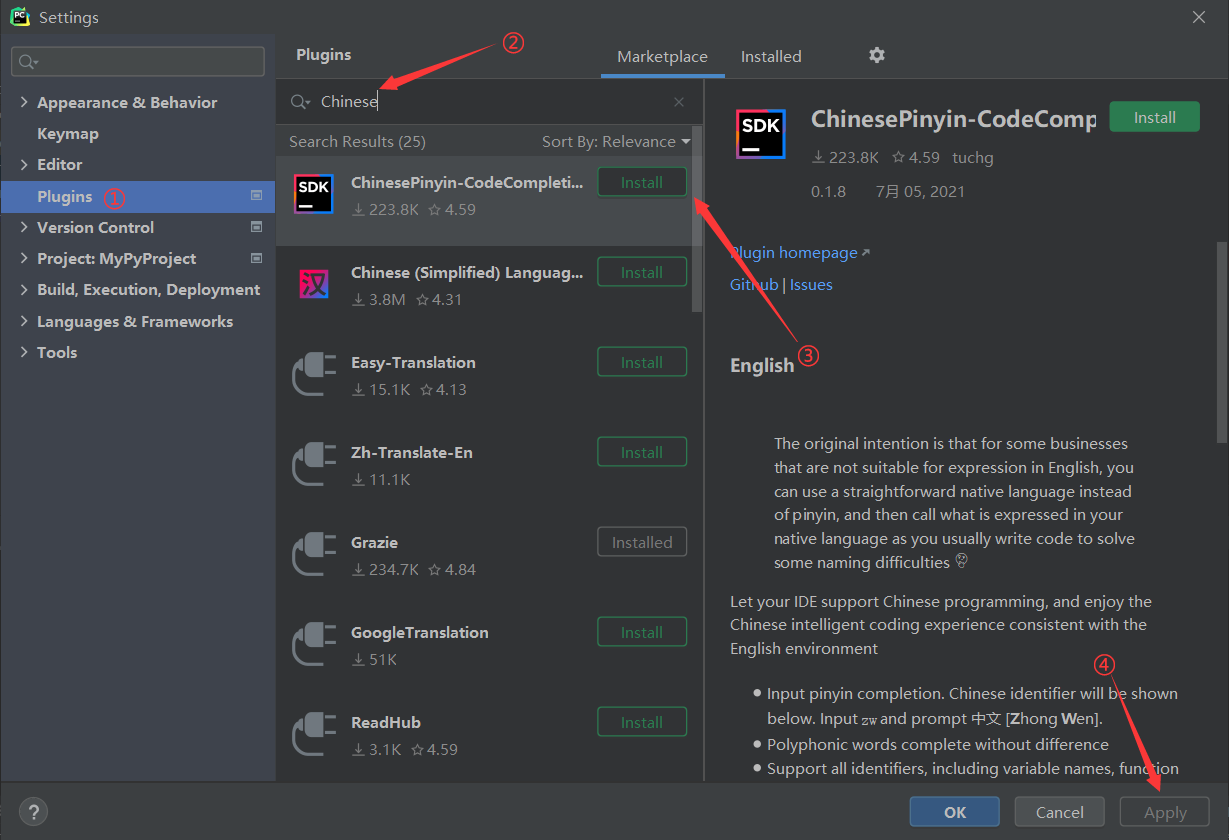The height and width of the screenshot is (840, 1229).
Task: Open the plugin search options magnifier
Action: point(300,102)
